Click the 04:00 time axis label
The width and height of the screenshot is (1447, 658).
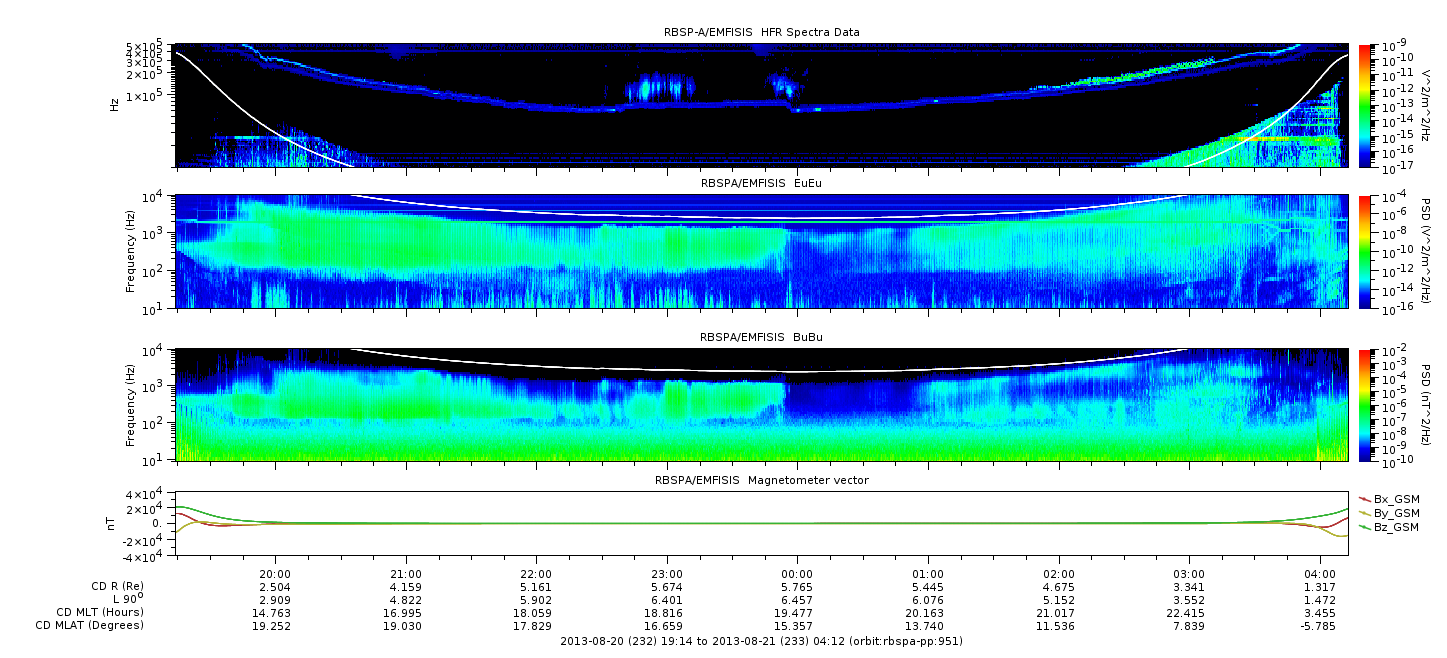click(1320, 574)
